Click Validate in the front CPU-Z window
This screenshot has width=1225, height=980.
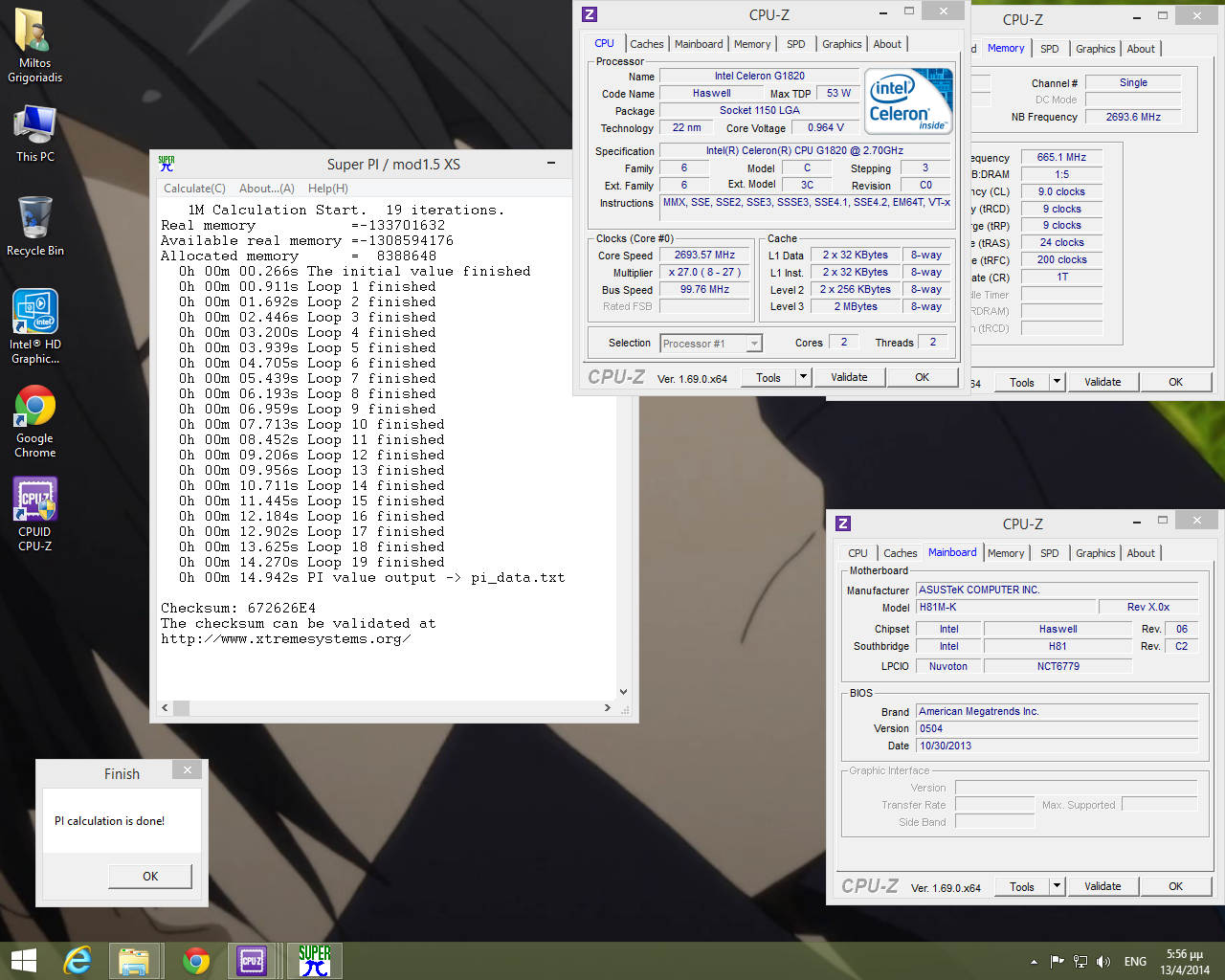pos(849,378)
